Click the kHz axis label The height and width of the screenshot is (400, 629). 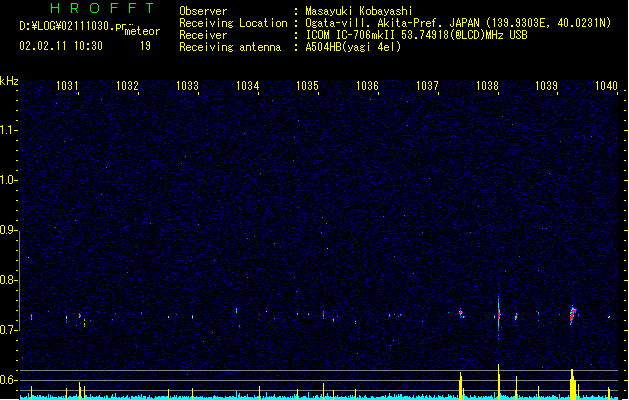[x=9, y=81]
